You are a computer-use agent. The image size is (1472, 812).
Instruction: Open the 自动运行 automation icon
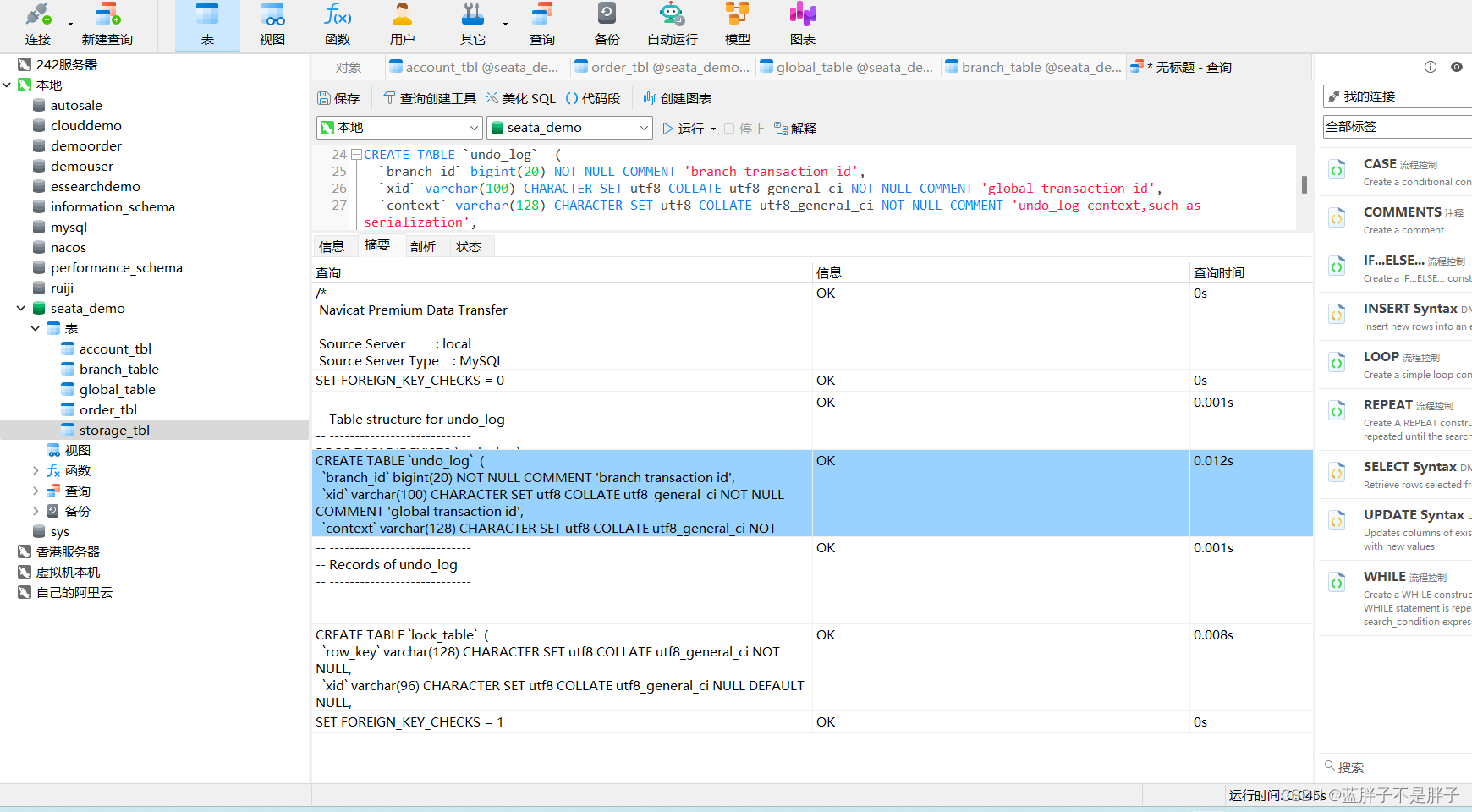[x=673, y=24]
